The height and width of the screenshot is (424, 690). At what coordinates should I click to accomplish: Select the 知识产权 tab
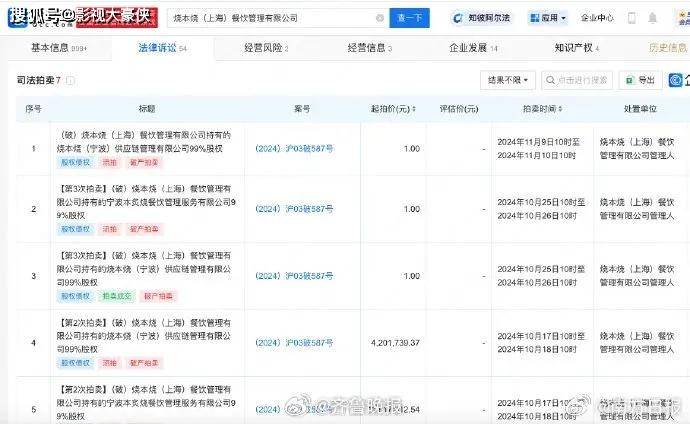[x=576, y=48]
